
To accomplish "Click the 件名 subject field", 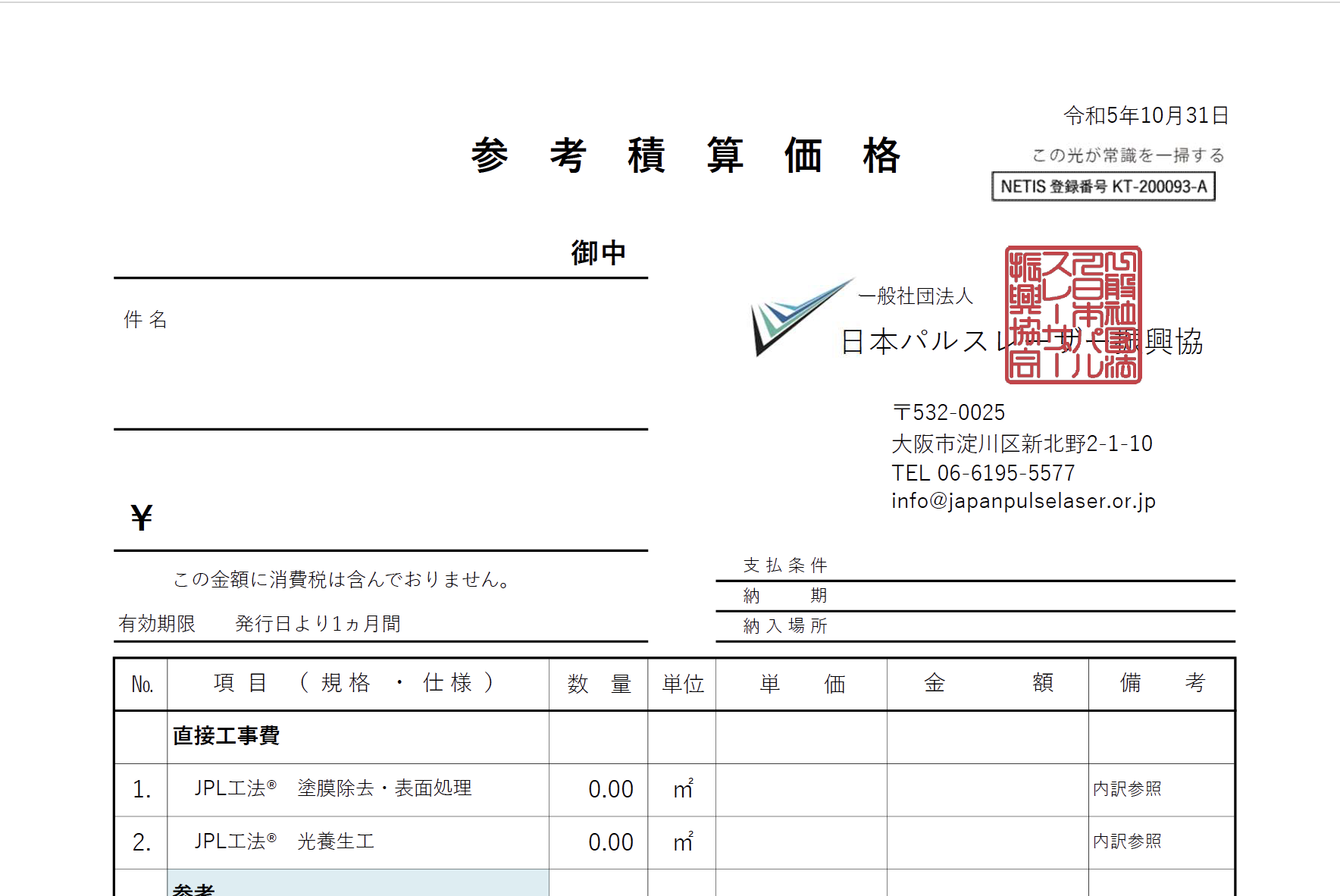I will click(x=146, y=320).
